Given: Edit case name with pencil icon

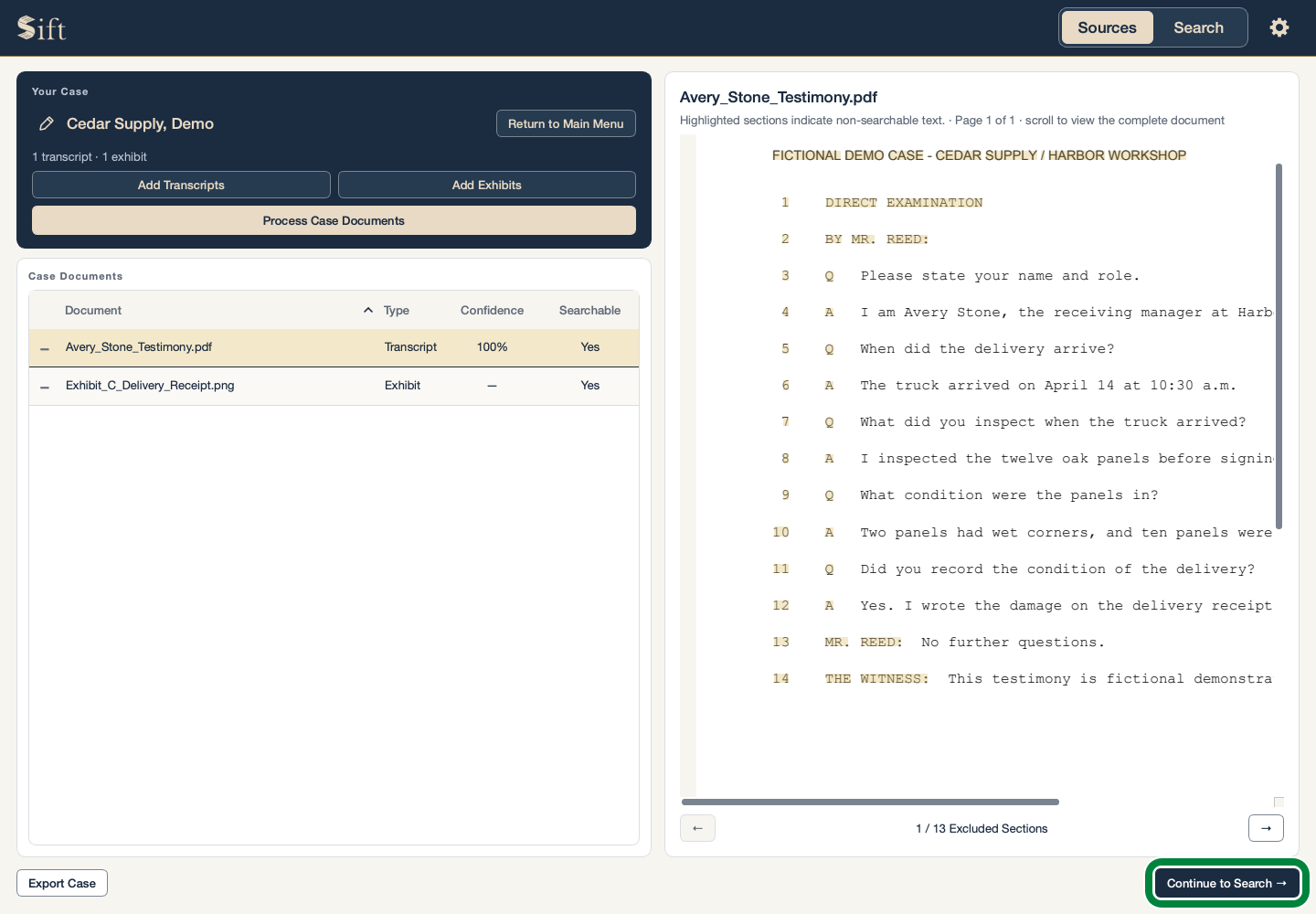Looking at the screenshot, I should 46,123.
